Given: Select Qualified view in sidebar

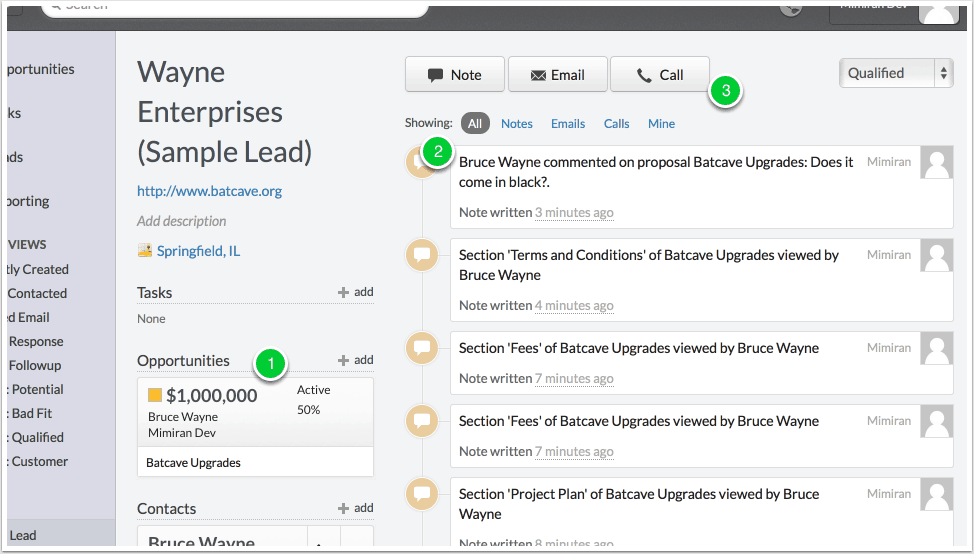Looking at the screenshot, I should 36,437.
